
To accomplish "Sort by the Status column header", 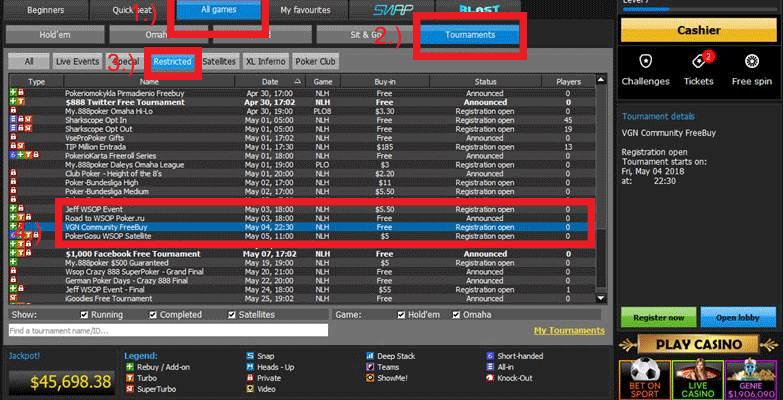I will 485,82.
